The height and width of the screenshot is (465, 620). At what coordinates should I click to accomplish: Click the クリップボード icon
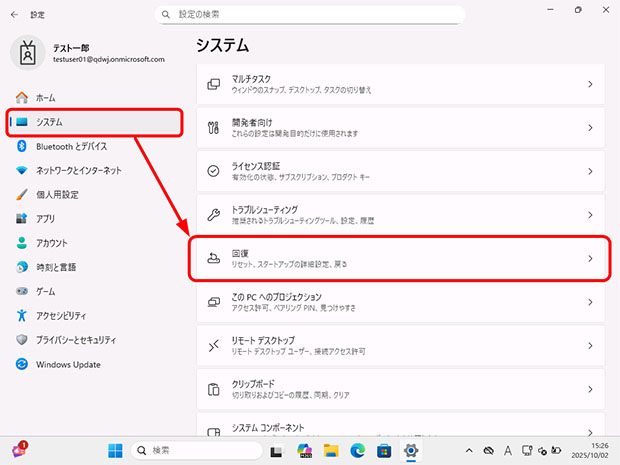click(214, 389)
